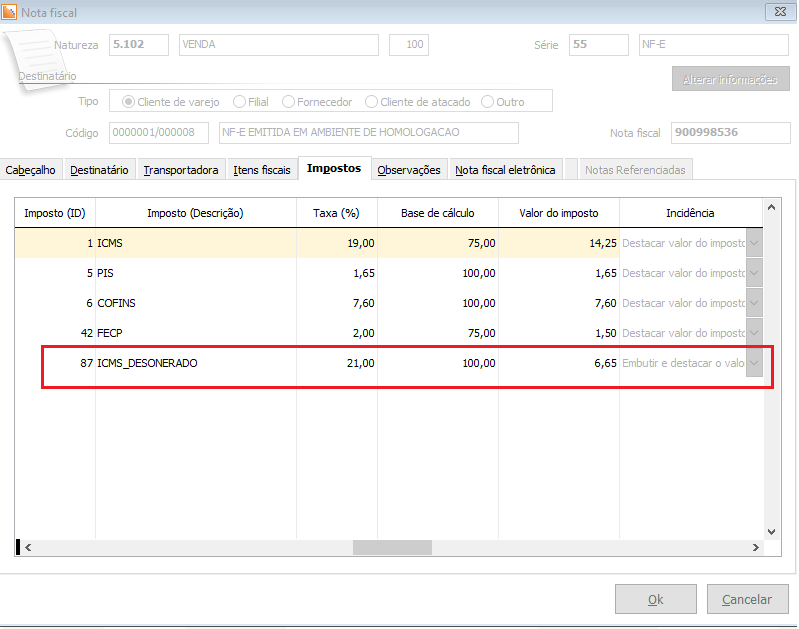Switch to the Itens fiscais tab

pos(262,170)
